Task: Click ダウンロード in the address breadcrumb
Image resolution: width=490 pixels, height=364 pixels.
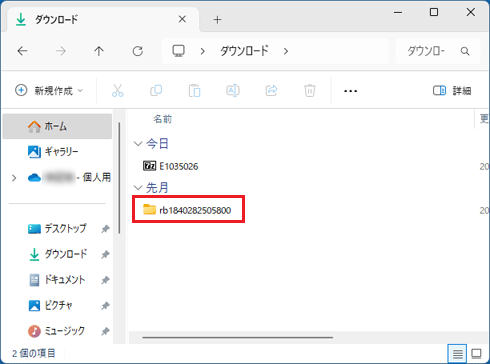Action: coord(244,51)
